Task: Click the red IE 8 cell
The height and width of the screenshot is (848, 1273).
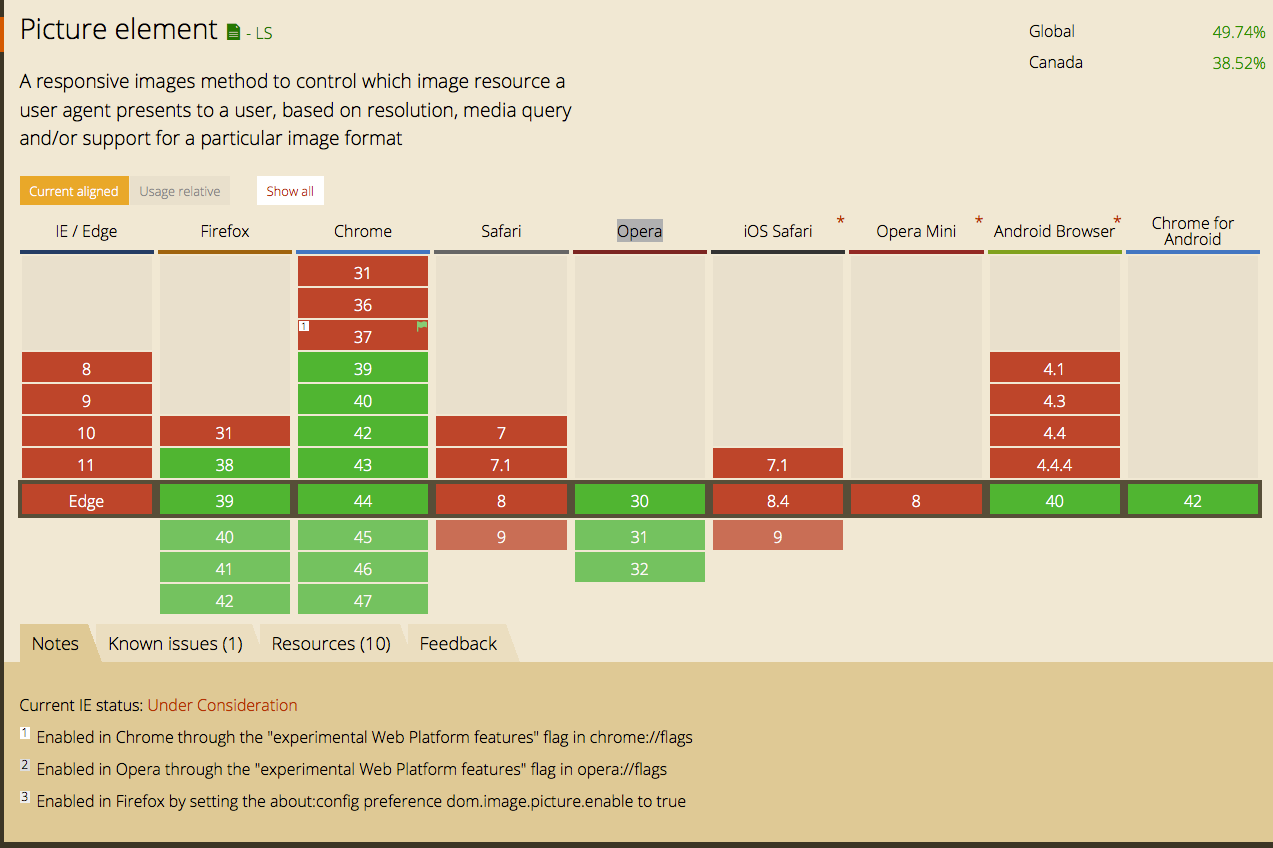Action: pyautogui.click(x=87, y=368)
